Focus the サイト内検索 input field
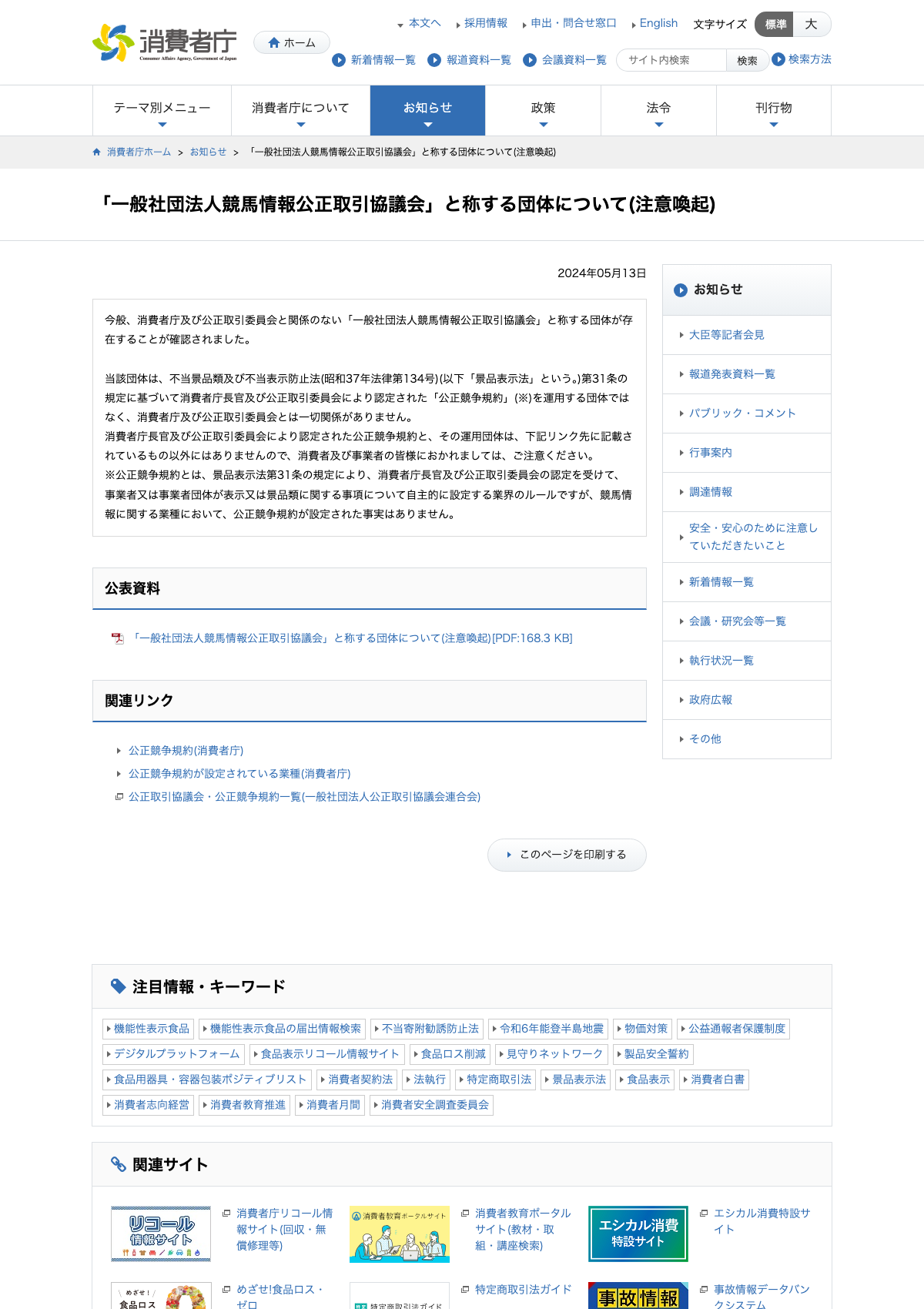This screenshot has width=924, height=1309. (x=671, y=60)
